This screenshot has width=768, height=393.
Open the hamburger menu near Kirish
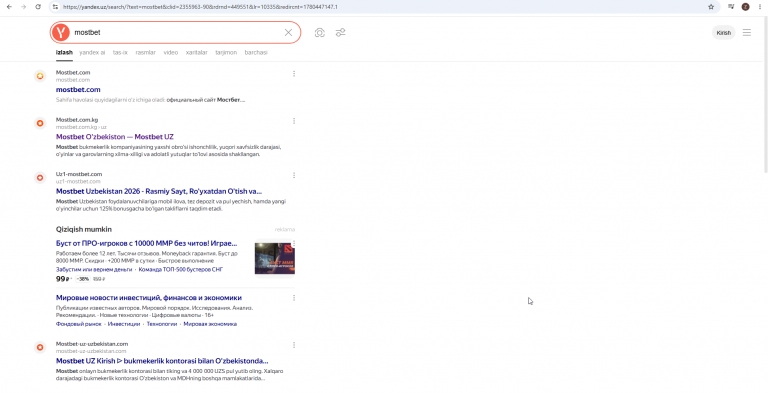(x=746, y=33)
